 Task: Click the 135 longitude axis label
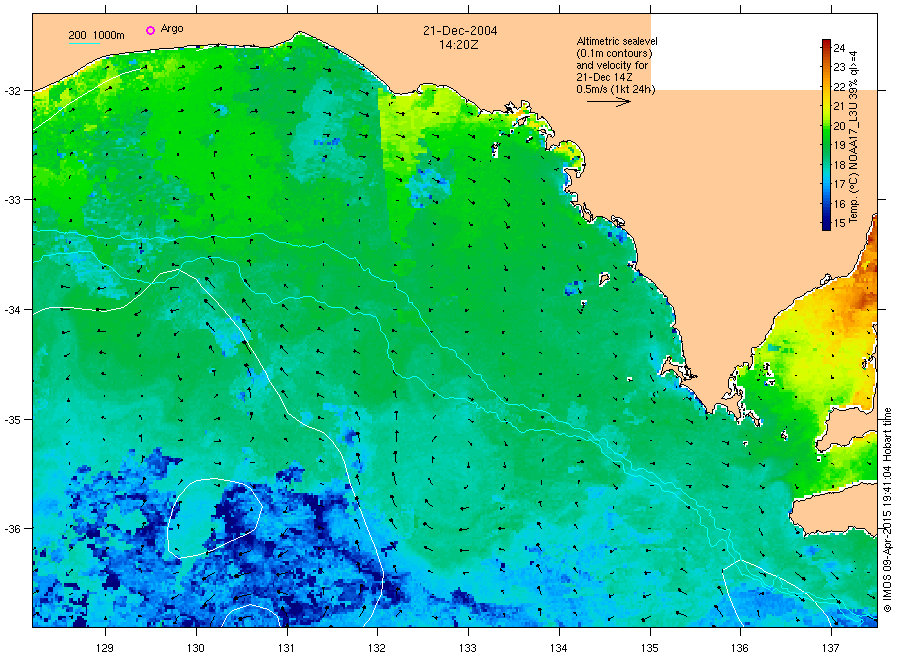coord(650,648)
